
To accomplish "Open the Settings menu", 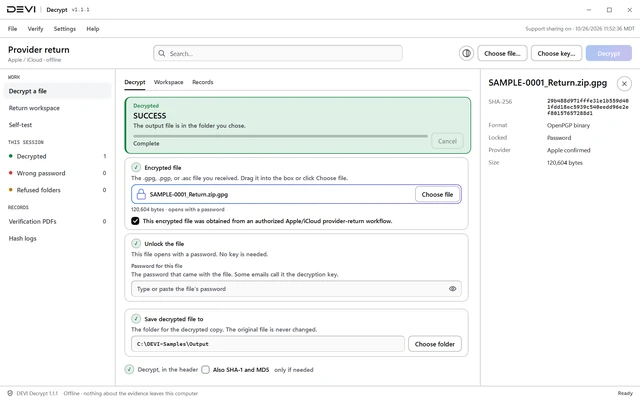I will pos(64,29).
